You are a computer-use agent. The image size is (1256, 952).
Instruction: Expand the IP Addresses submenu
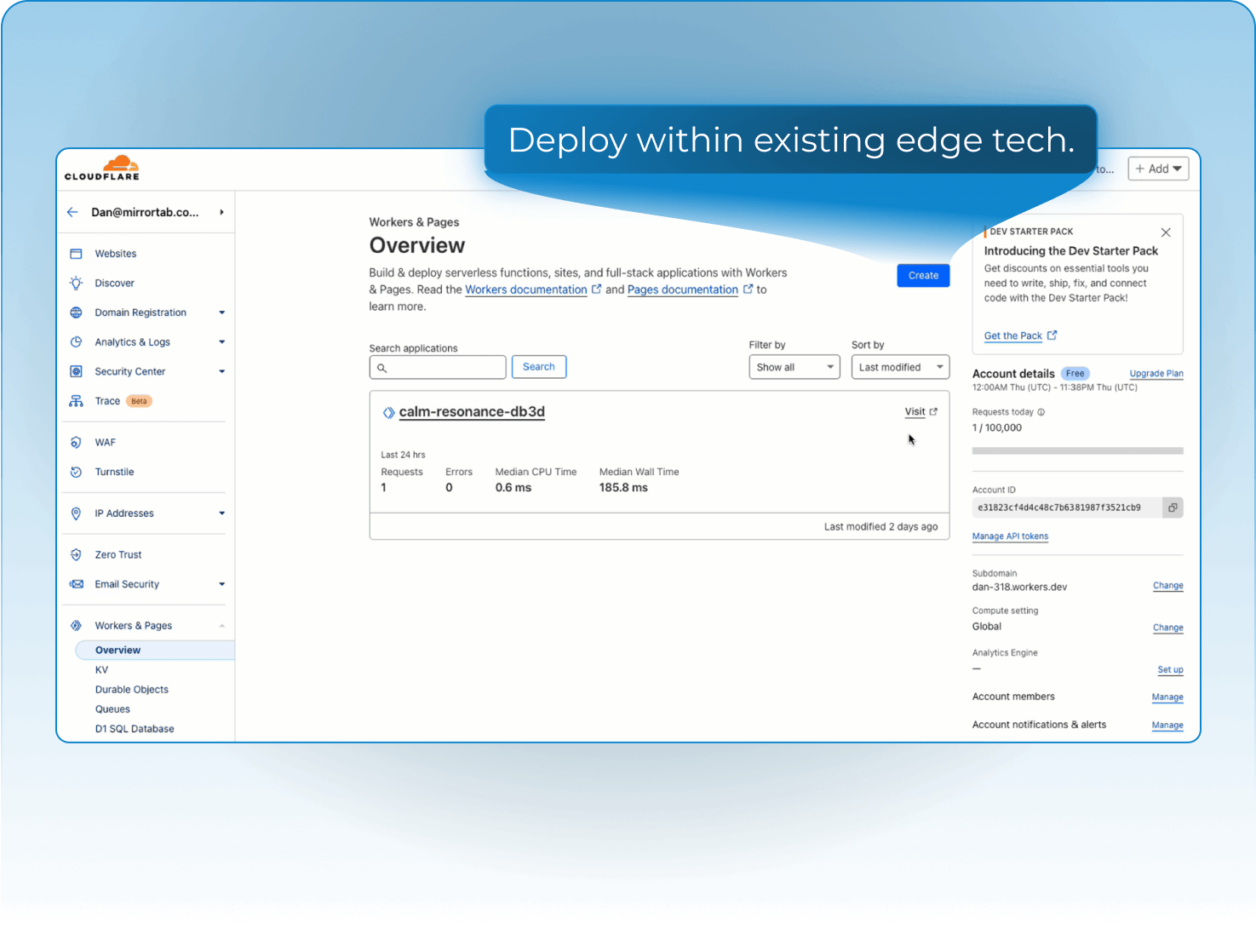[x=221, y=513]
